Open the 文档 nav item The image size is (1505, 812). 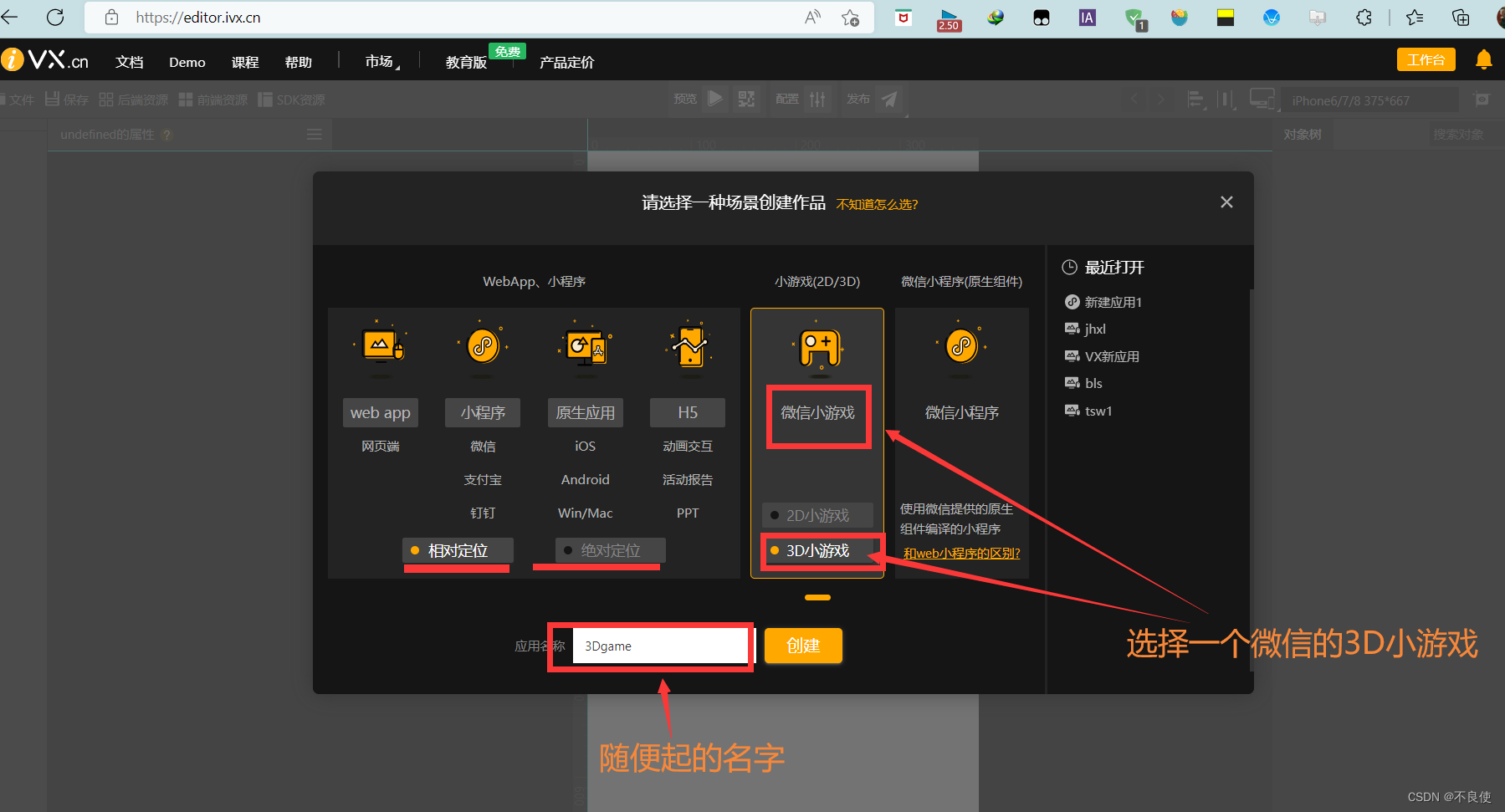click(130, 62)
